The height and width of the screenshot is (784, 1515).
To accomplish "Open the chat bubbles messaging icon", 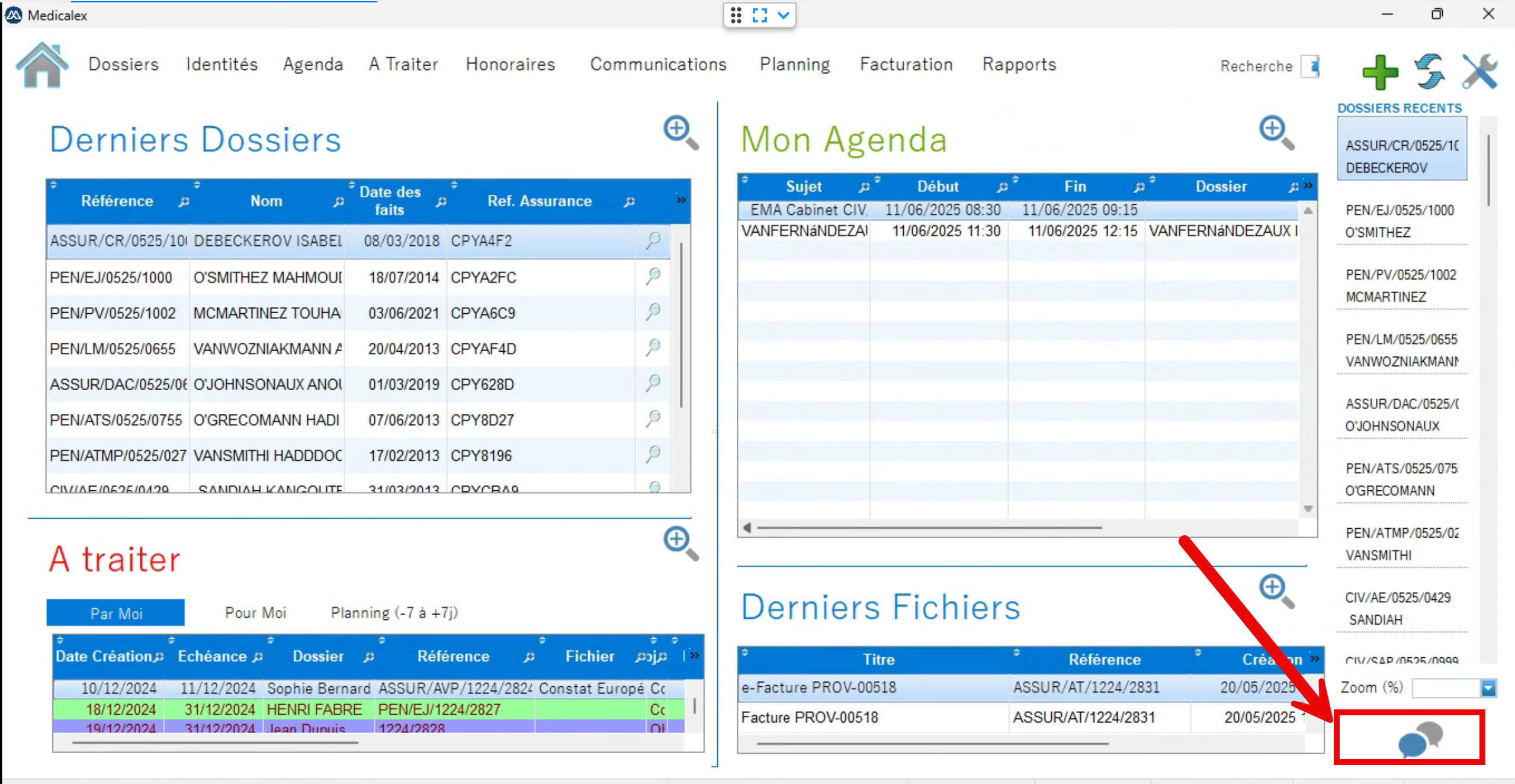I will pyautogui.click(x=1420, y=739).
